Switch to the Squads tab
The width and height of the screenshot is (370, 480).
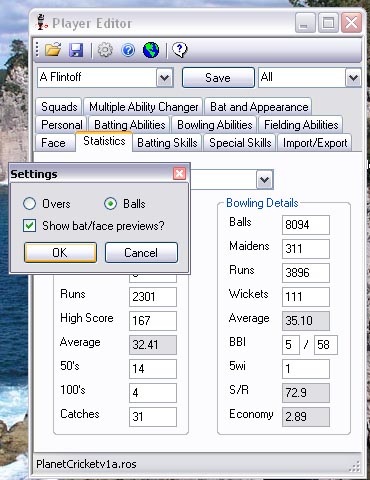coord(59,107)
